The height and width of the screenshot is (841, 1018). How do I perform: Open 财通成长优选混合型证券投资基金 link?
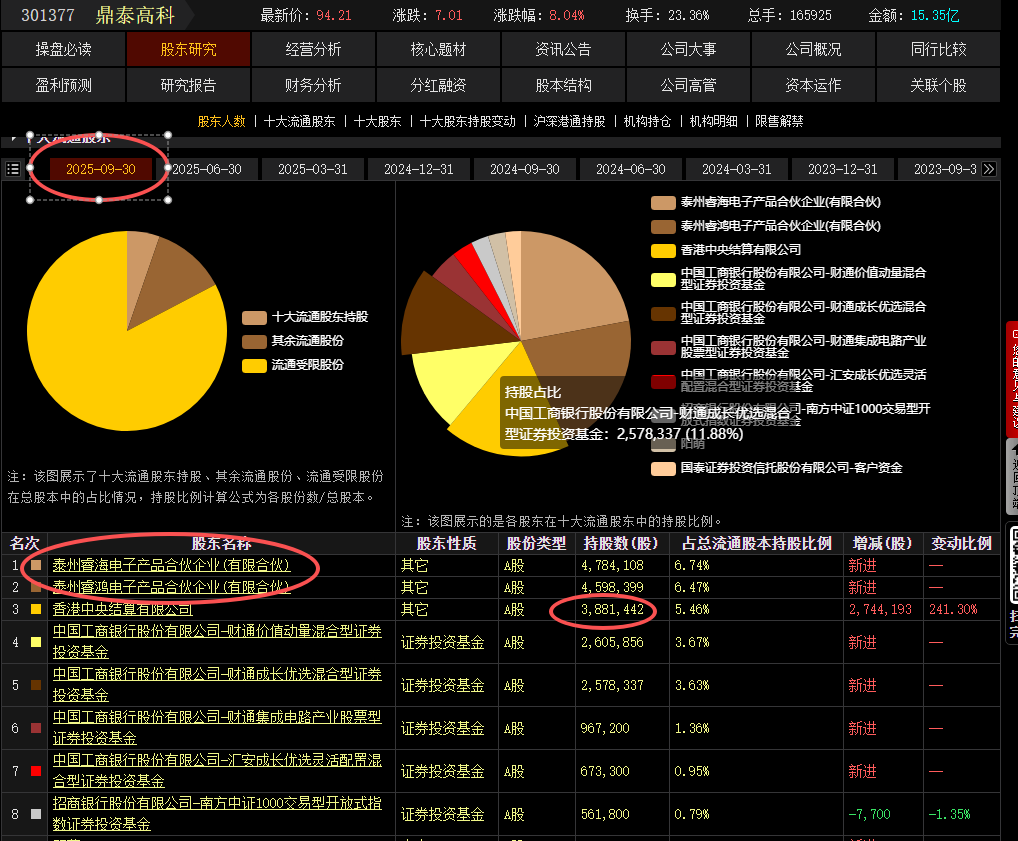coord(217,684)
